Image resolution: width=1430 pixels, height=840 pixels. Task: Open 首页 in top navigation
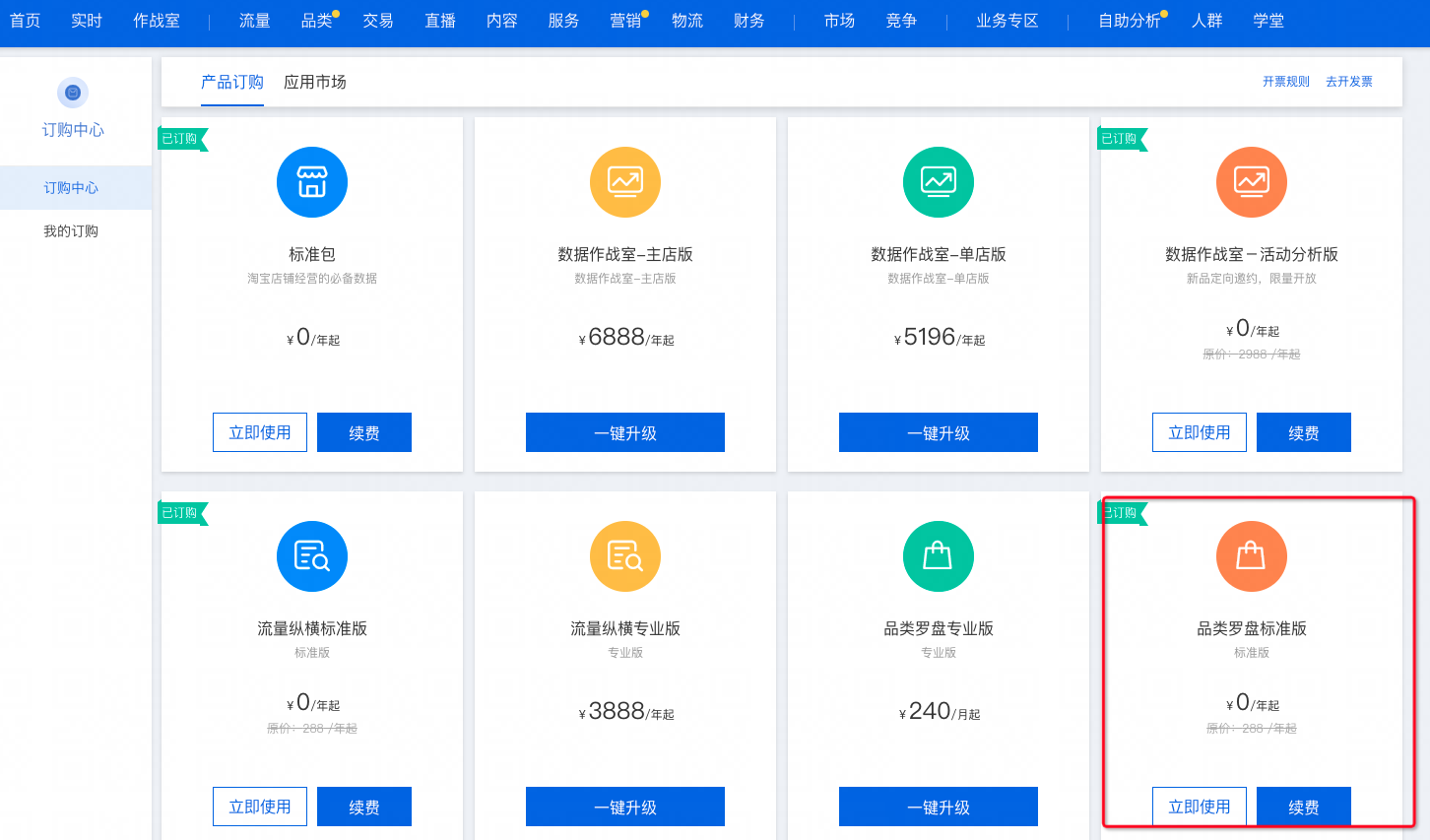click(25, 21)
